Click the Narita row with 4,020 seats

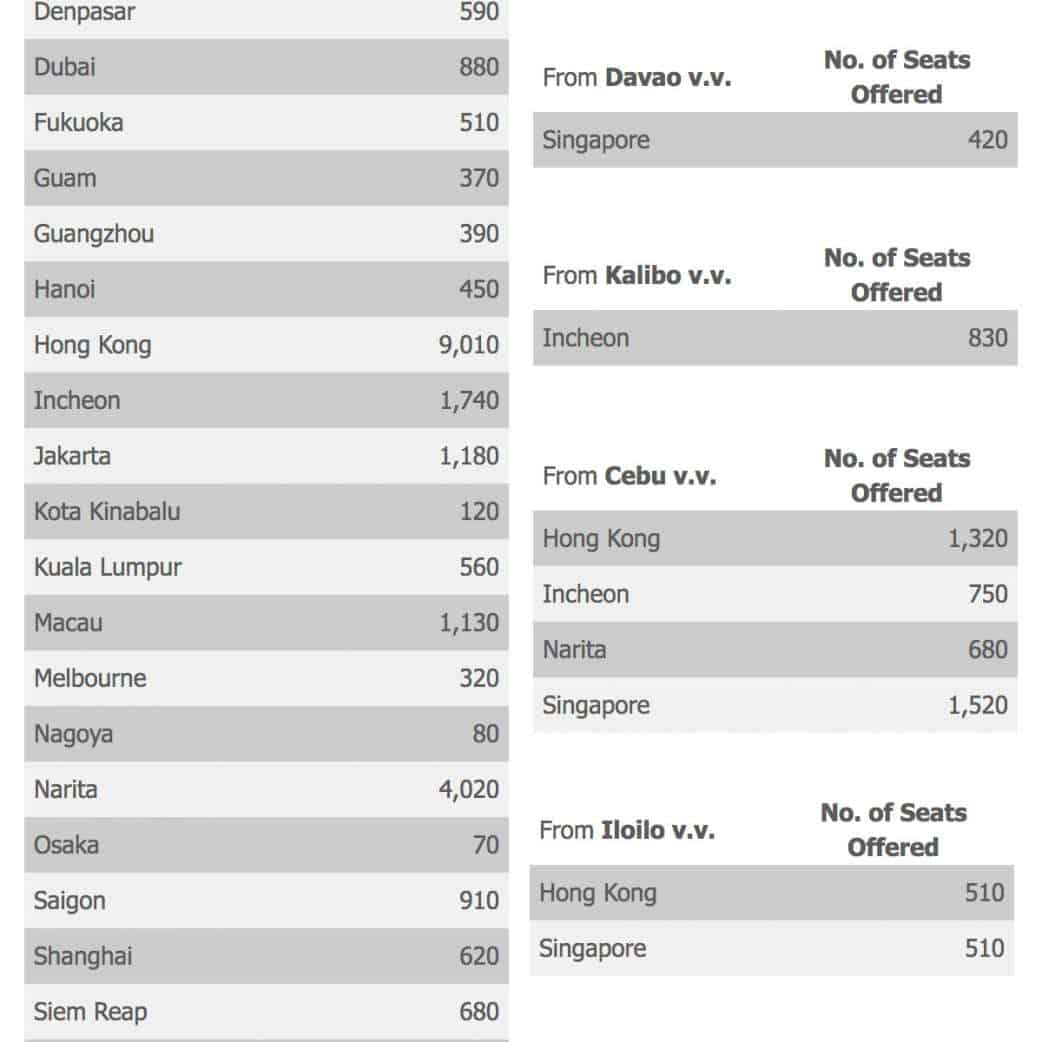click(x=265, y=789)
